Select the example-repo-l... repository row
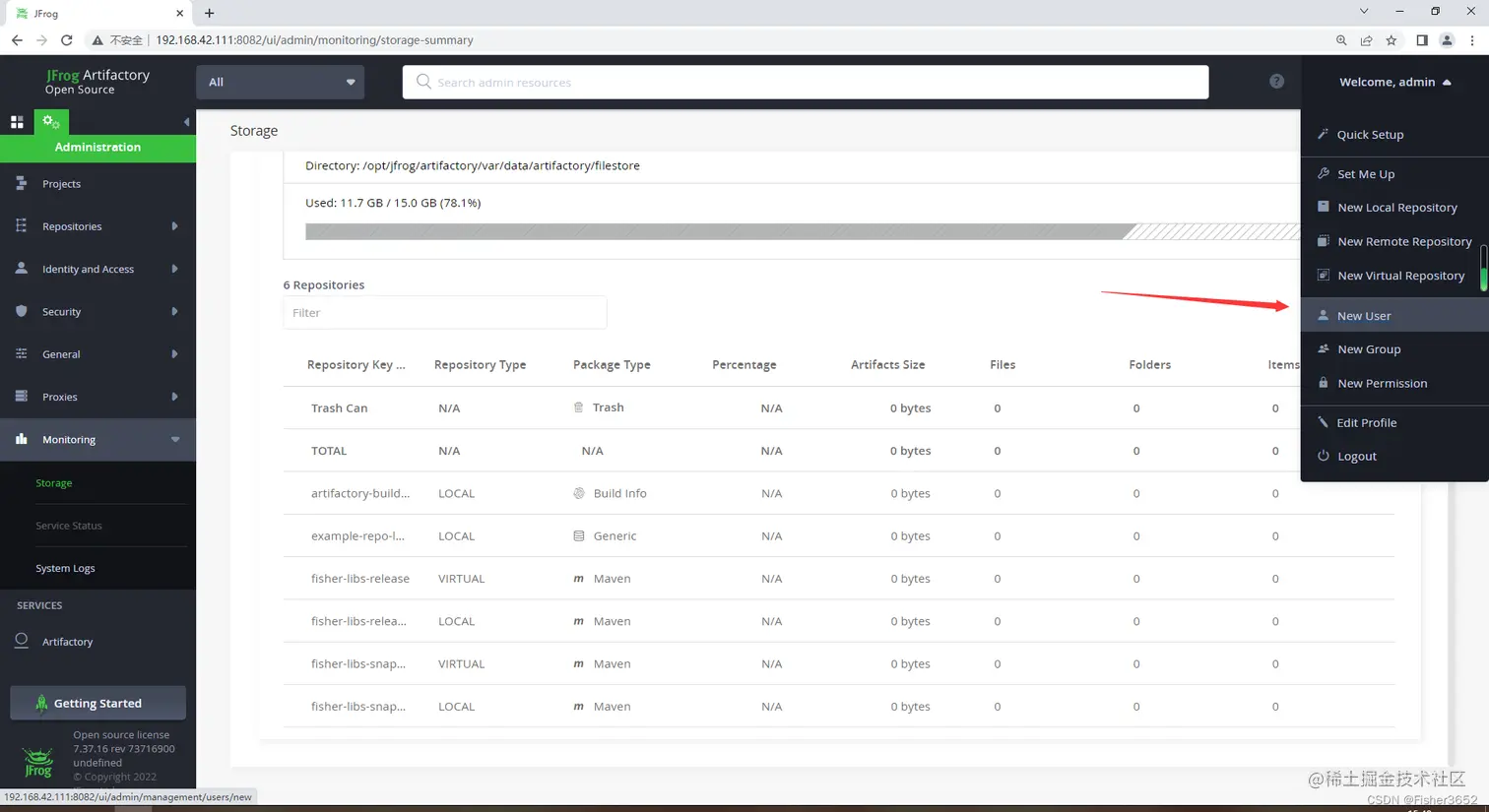This screenshot has width=1489, height=812. click(839, 535)
